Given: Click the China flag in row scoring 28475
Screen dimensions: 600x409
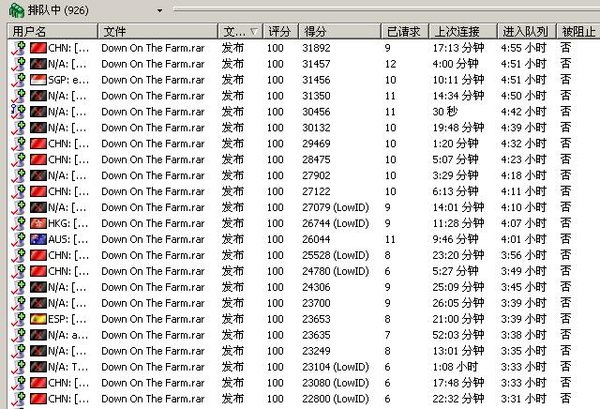Looking at the screenshot, I should click(x=38, y=160).
